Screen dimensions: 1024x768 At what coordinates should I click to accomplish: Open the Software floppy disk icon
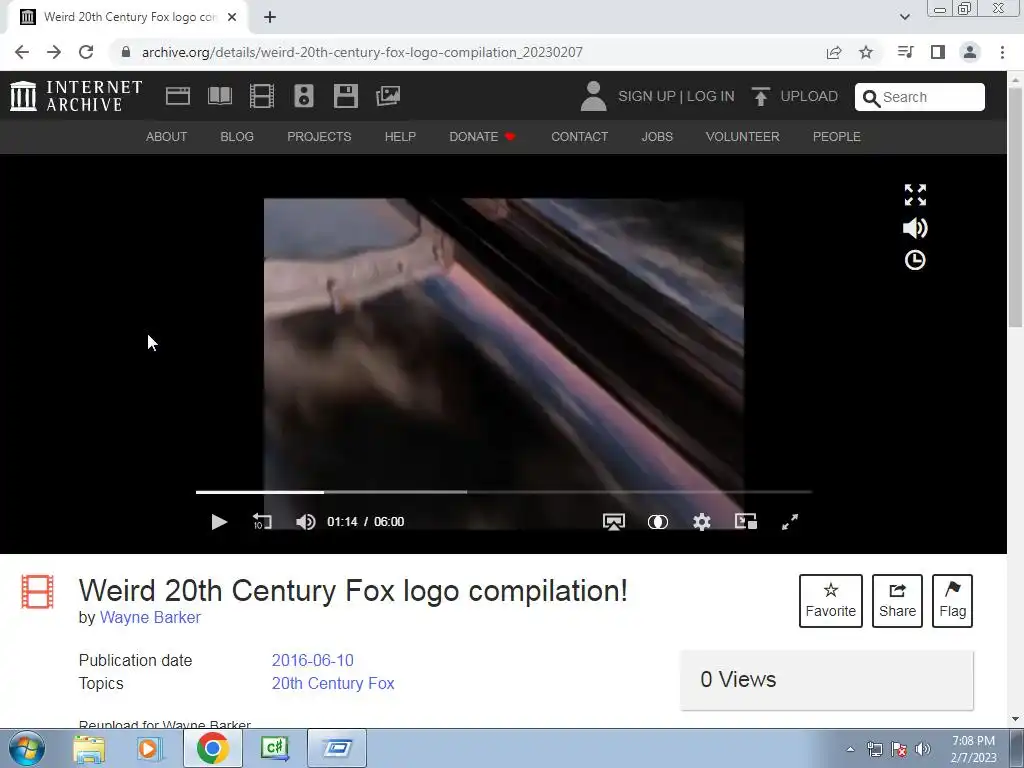pos(345,96)
